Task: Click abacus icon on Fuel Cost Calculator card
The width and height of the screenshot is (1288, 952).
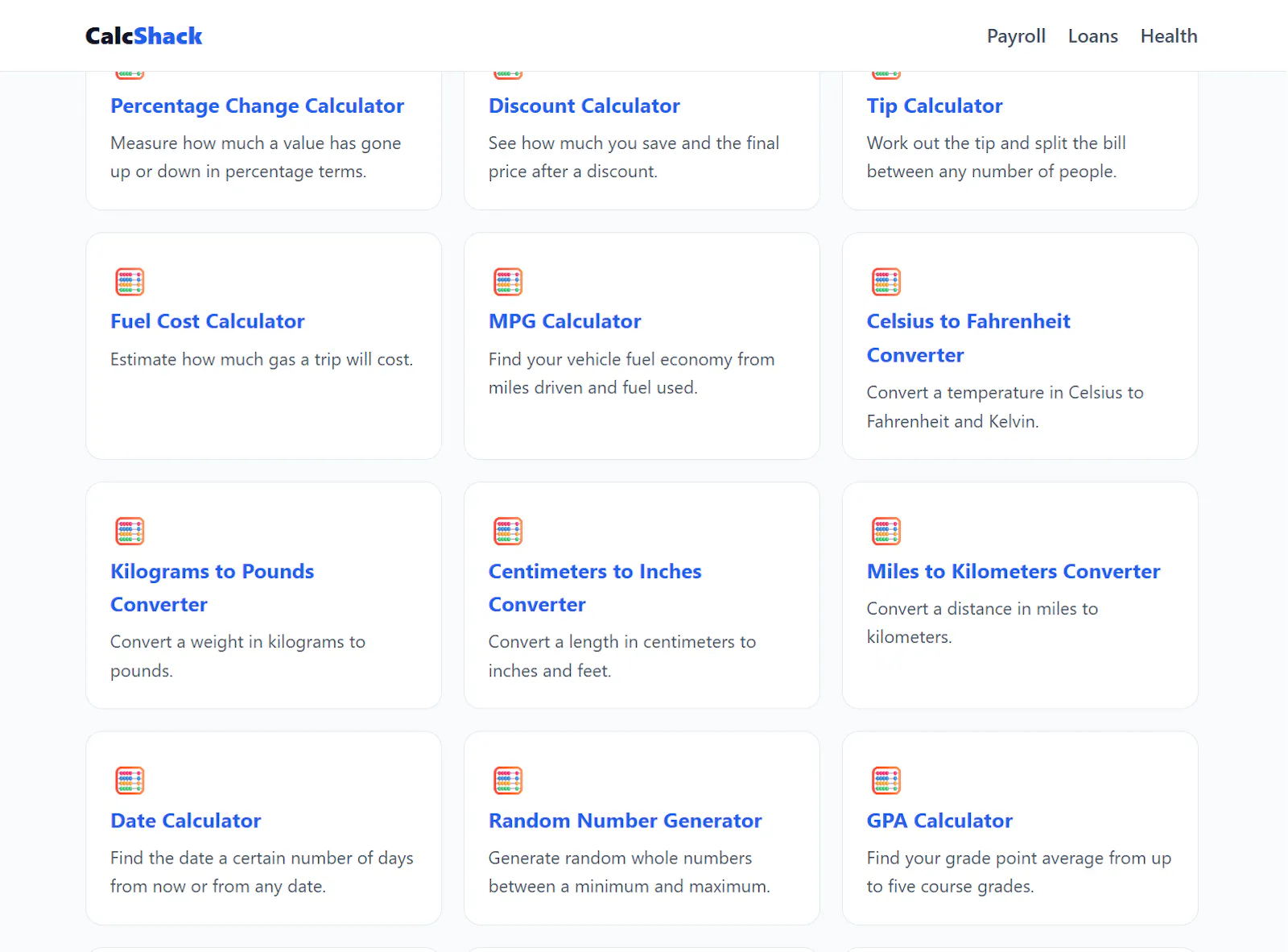Action: tap(130, 282)
